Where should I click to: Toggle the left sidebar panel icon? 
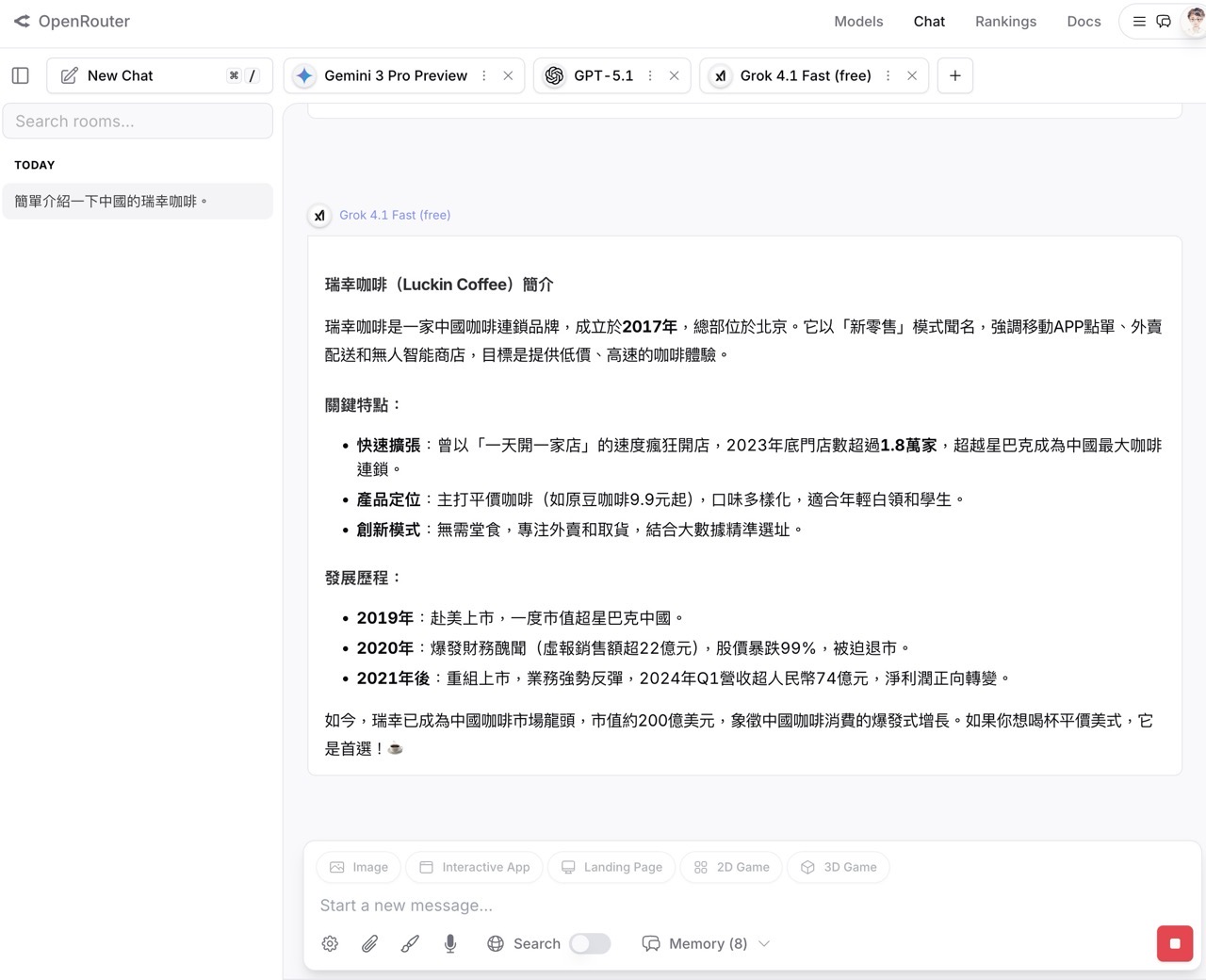[x=20, y=75]
